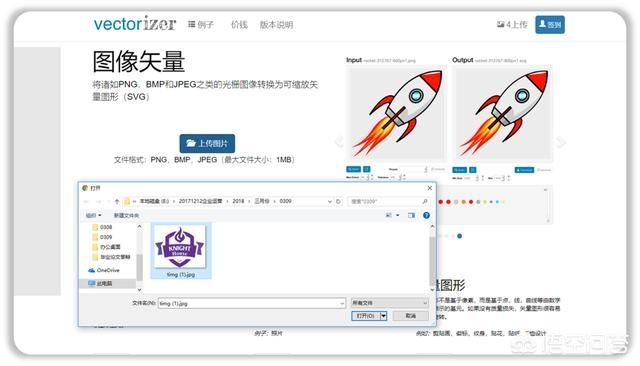Image resolution: width=640 pixels, height=366 pixels.
Task: Click the vectorizer logo in the header
Action: pyautogui.click(x=135, y=24)
